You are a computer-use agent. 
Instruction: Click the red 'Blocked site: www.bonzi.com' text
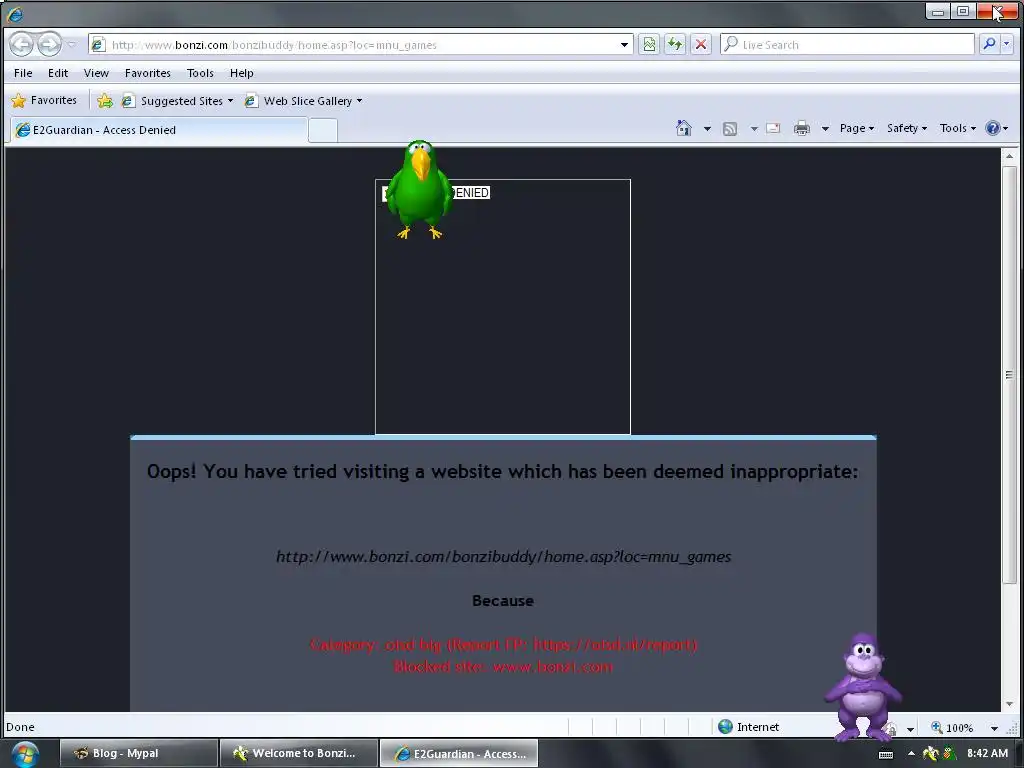tap(504, 667)
